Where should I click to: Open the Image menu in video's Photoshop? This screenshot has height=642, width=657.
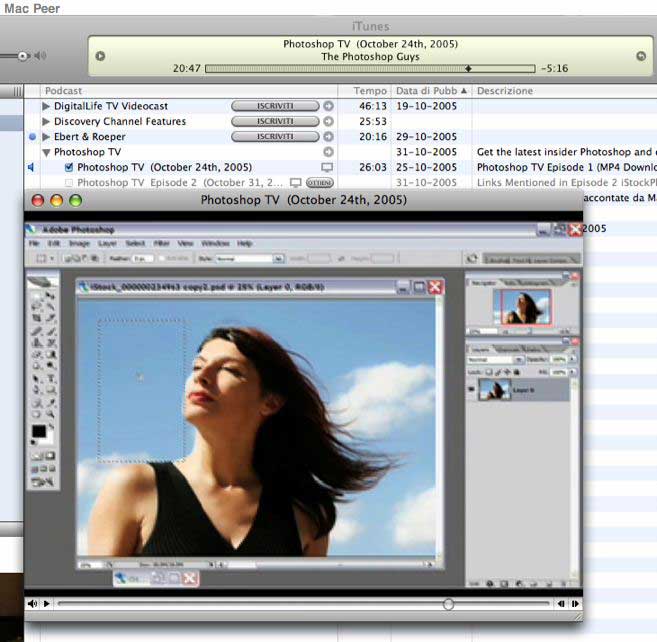79,243
